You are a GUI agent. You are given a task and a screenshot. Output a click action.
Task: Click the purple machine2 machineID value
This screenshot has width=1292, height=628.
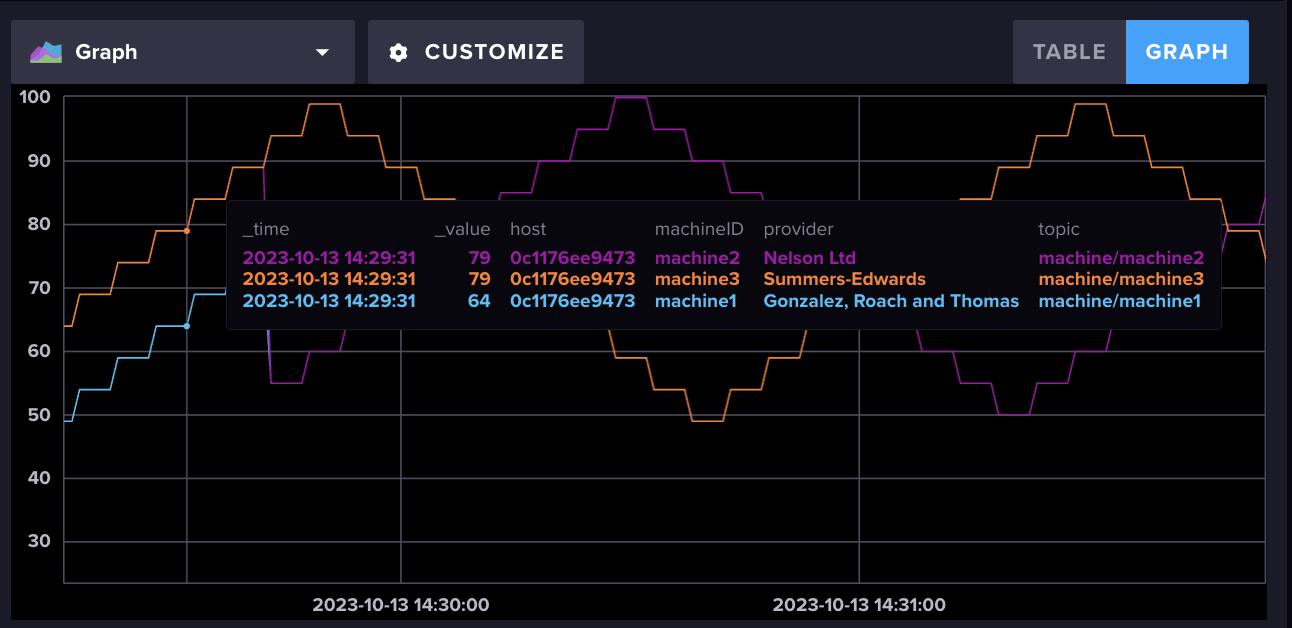point(697,258)
